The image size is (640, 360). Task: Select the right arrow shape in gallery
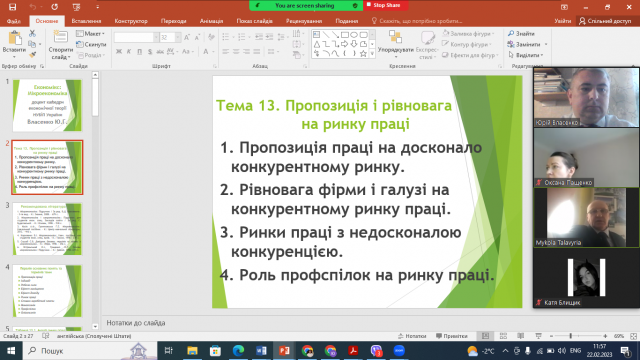[x=344, y=44]
